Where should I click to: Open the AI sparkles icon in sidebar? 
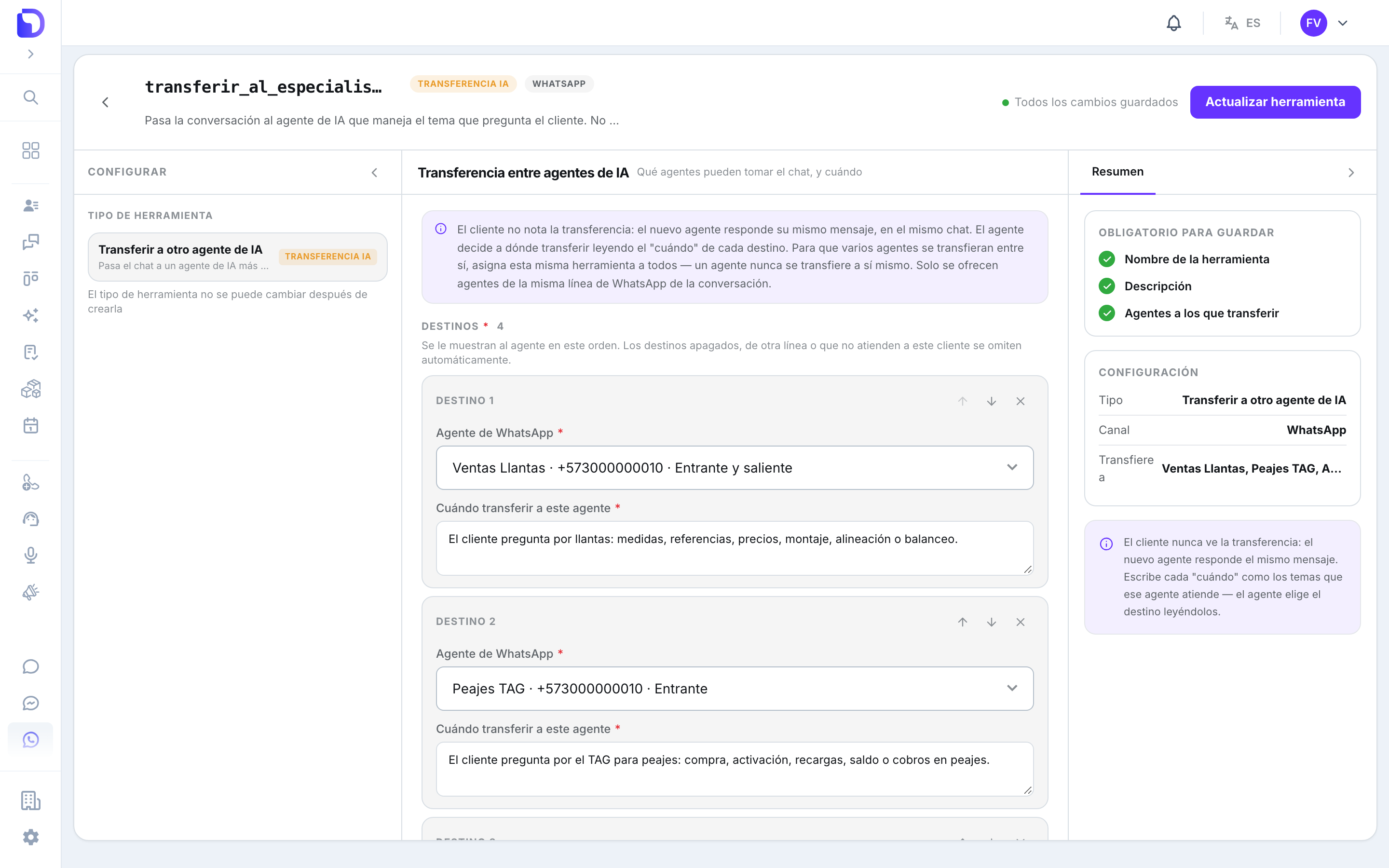point(30,315)
